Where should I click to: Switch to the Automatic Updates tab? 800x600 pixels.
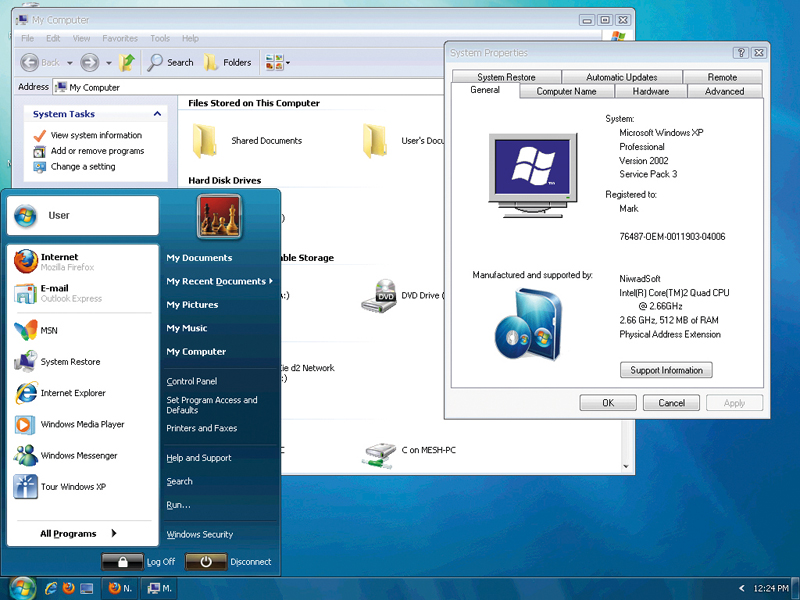click(621, 77)
